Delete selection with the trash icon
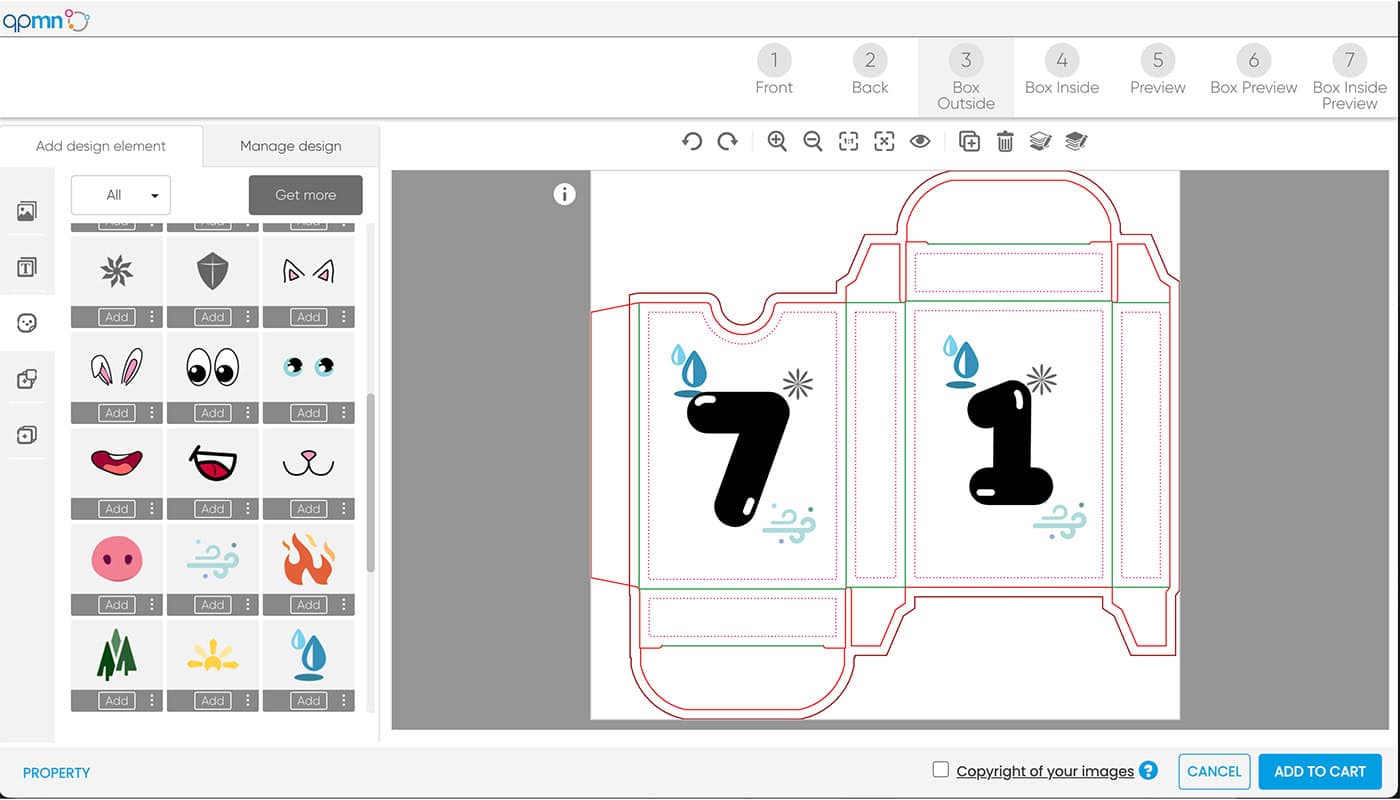The width and height of the screenshot is (1400, 800). click(x=1005, y=142)
